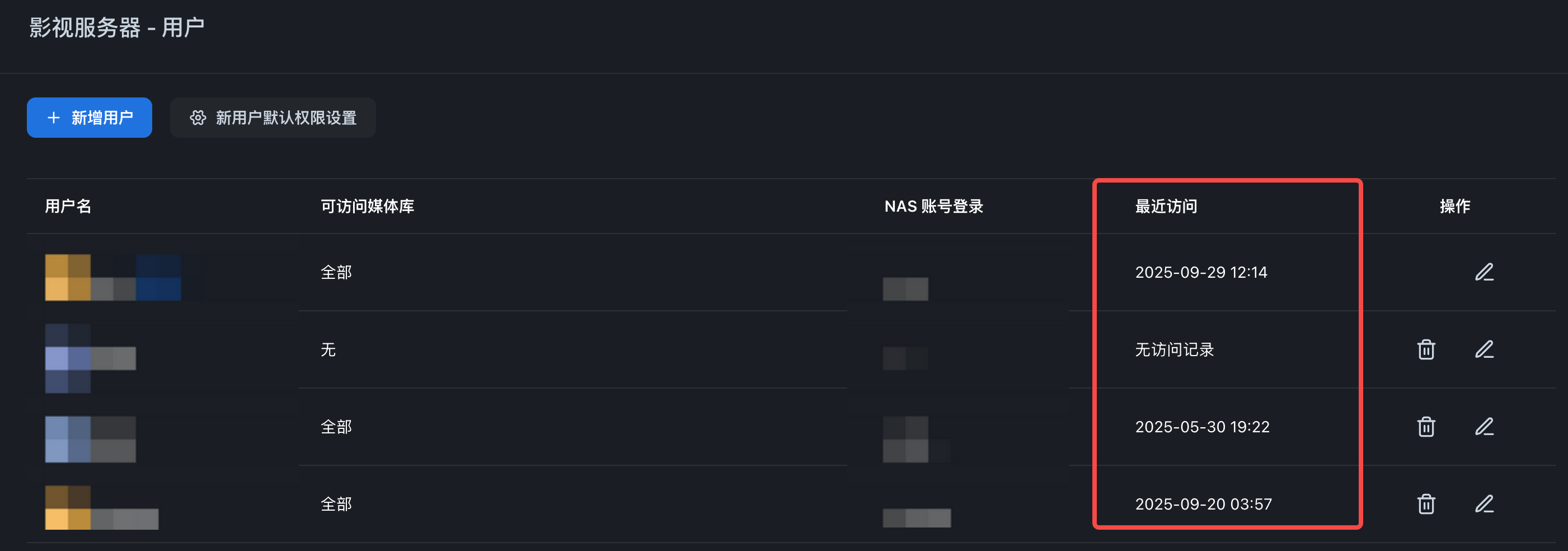Click trash icon for 2025-09-20 03:57 user
Viewport: 1568px width, 551px height.
pyautogui.click(x=1425, y=504)
